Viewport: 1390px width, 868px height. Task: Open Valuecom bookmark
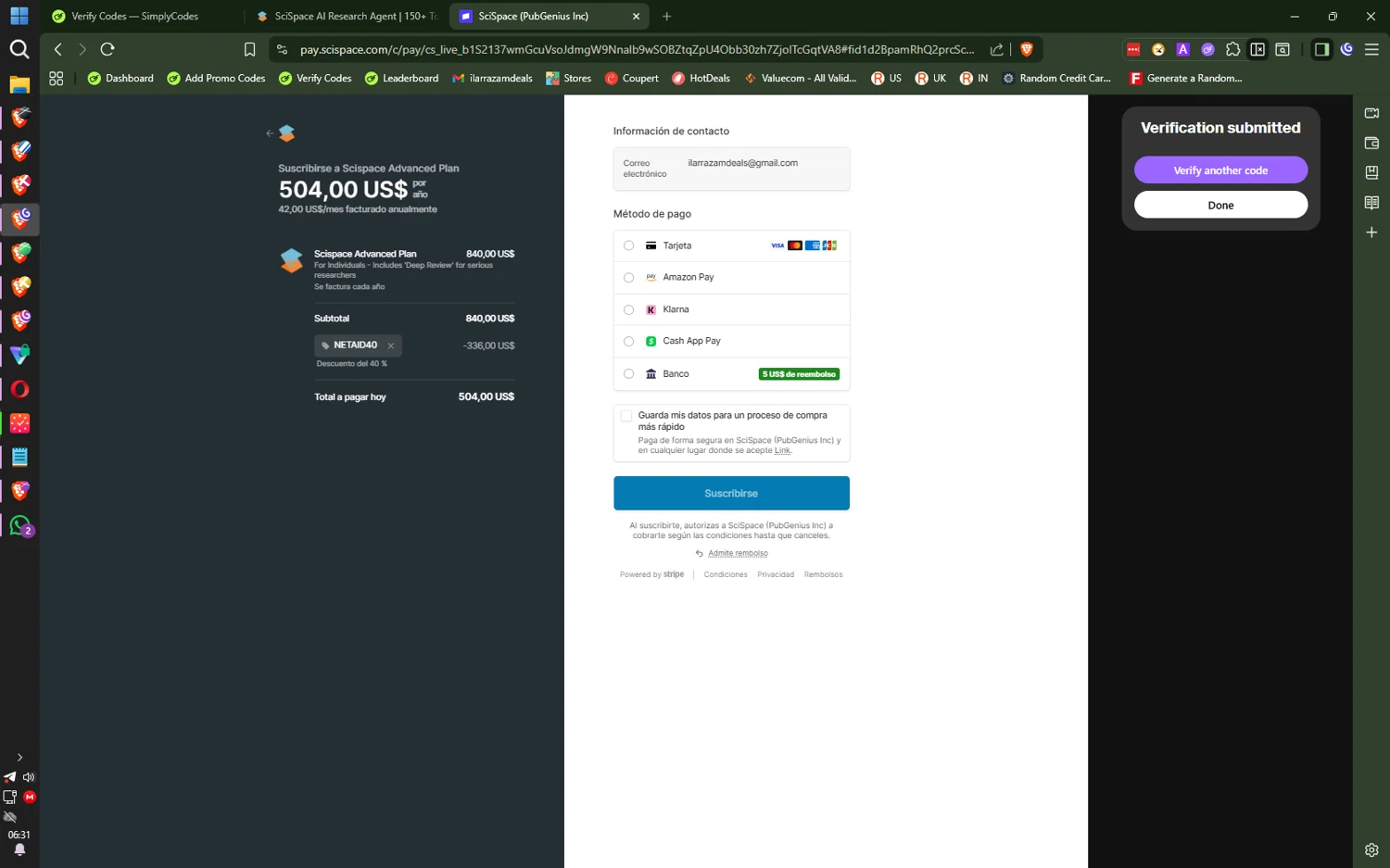pyautogui.click(x=801, y=78)
